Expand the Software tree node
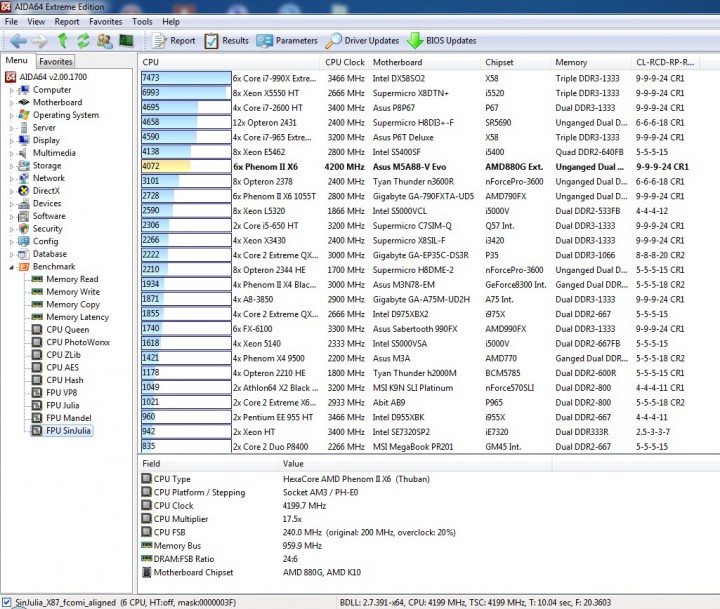Image resolution: width=720 pixels, height=609 pixels. (11, 217)
